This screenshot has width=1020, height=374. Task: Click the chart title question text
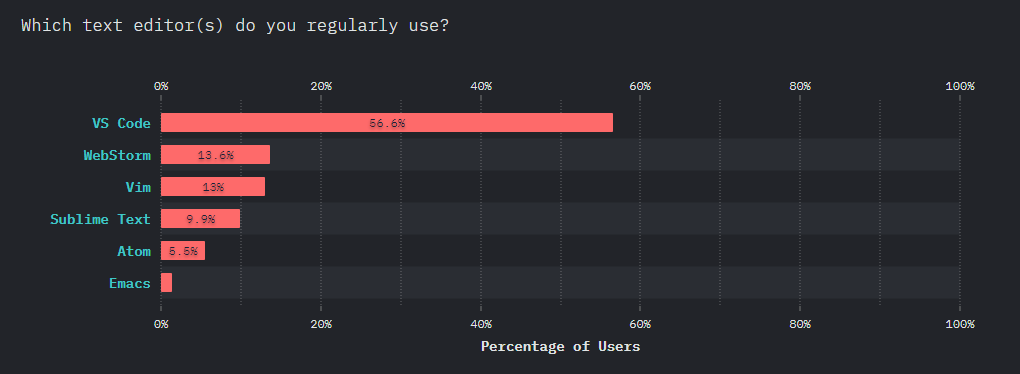click(x=235, y=25)
